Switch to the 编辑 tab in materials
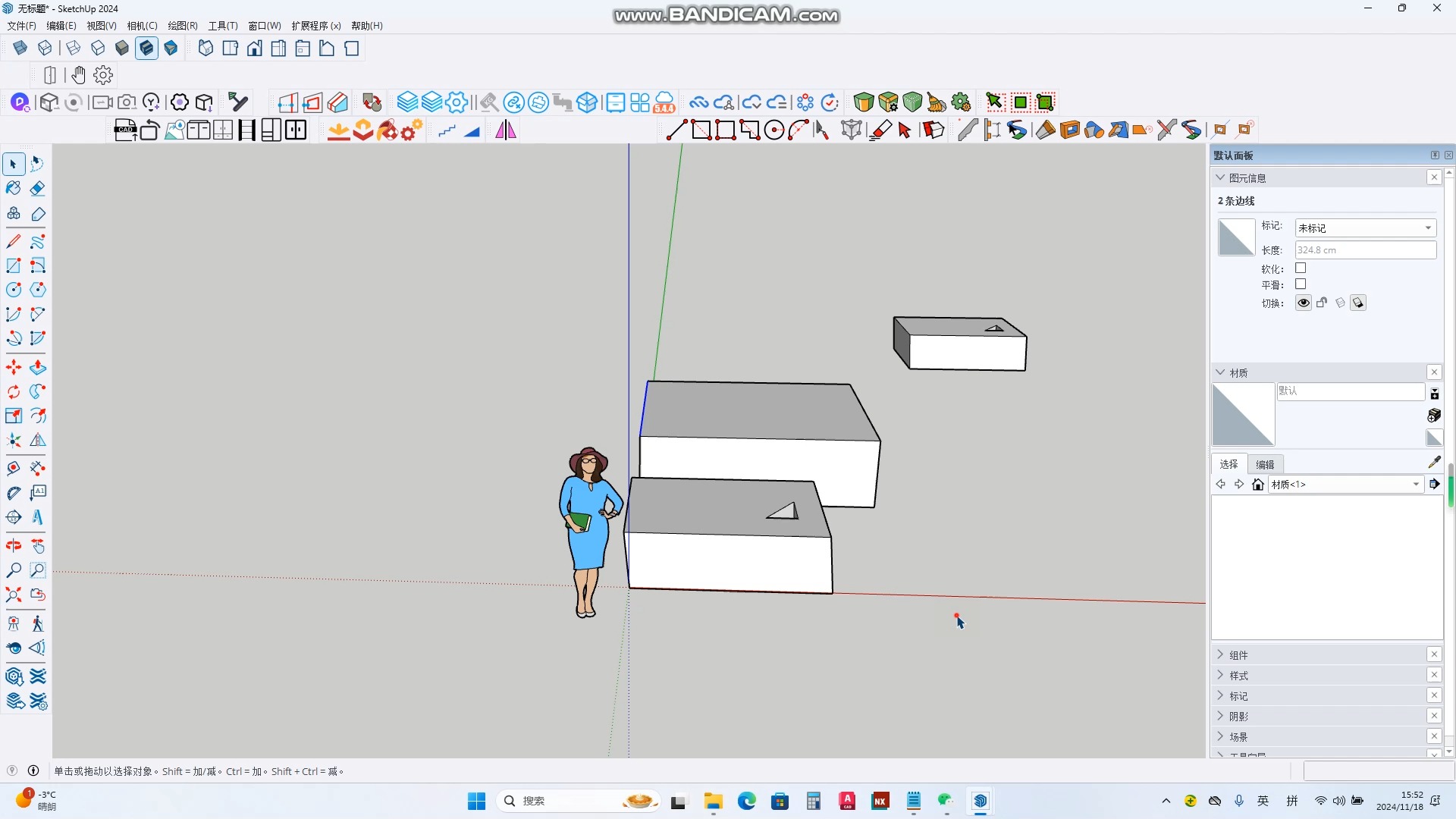Image resolution: width=1456 pixels, height=819 pixels. (1265, 465)
